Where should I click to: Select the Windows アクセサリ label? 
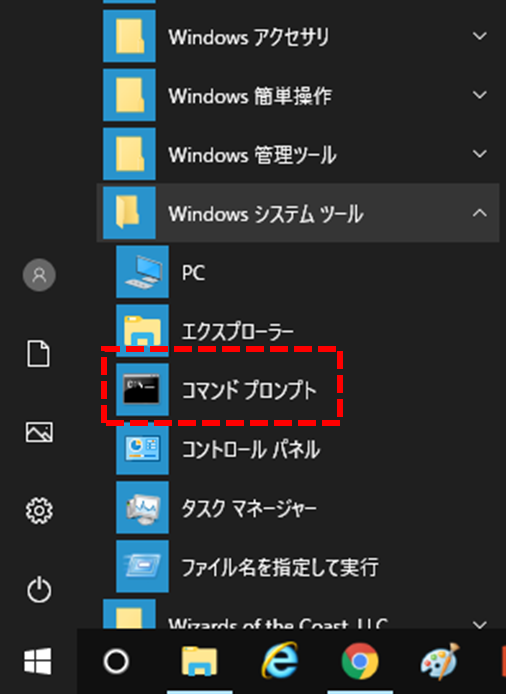pyautogui.click(x=249, y=37)
